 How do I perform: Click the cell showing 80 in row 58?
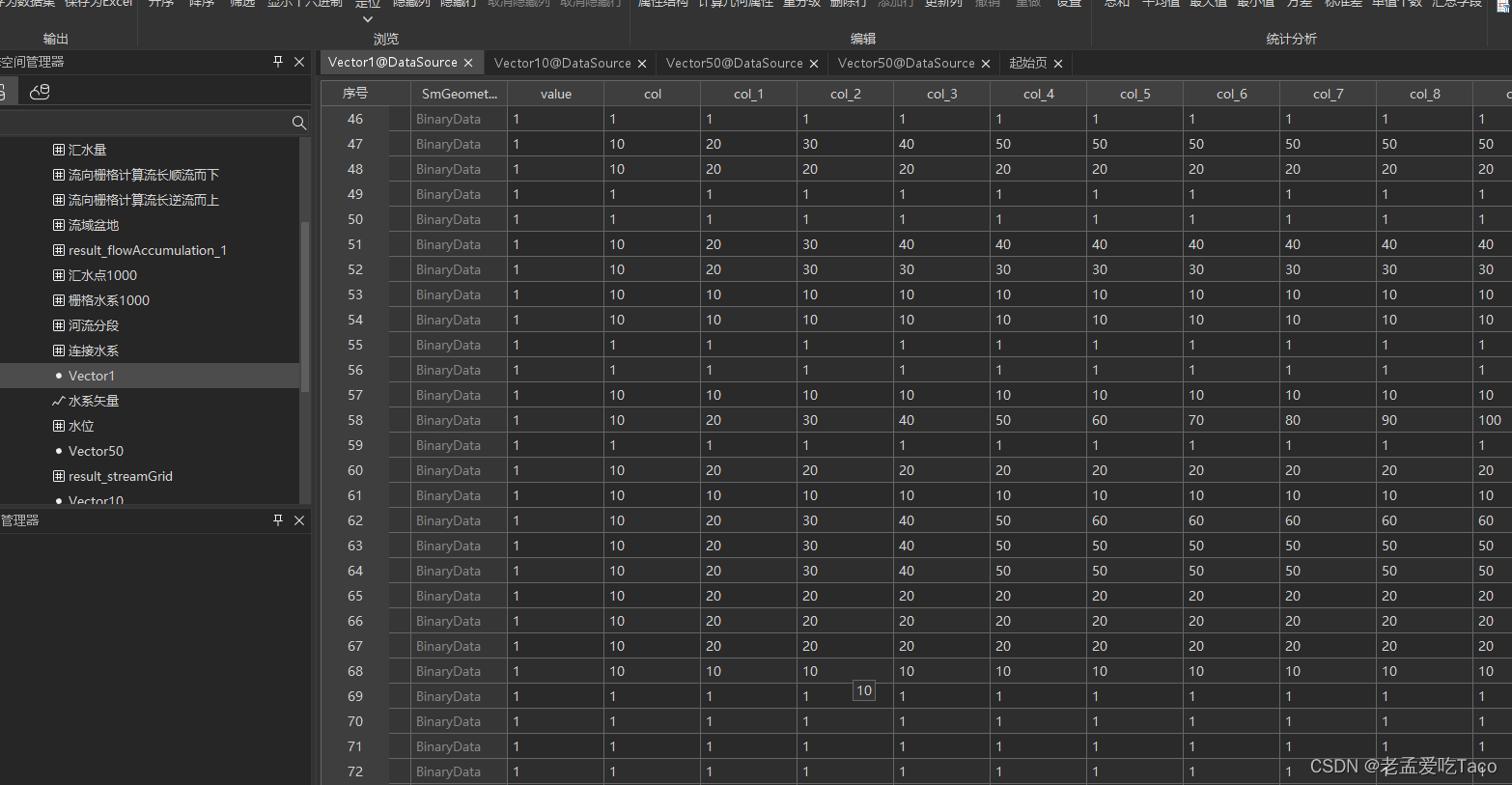click(x=1329, y=420)
